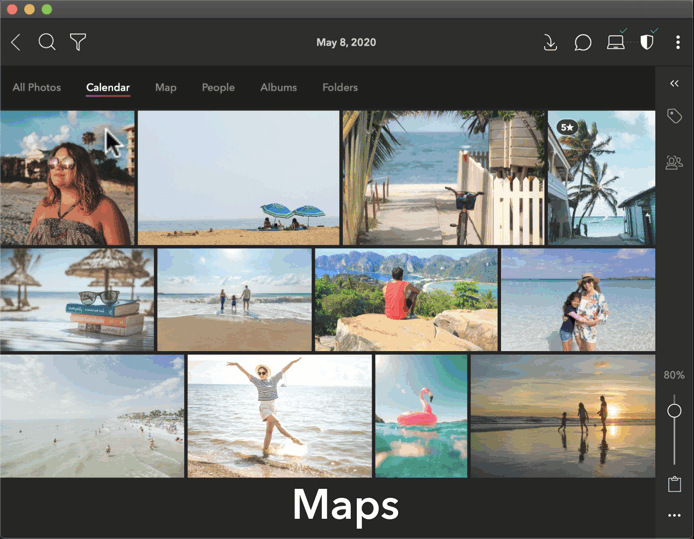Close the window with red button
694x539 pixels.
tap(12, 9)
